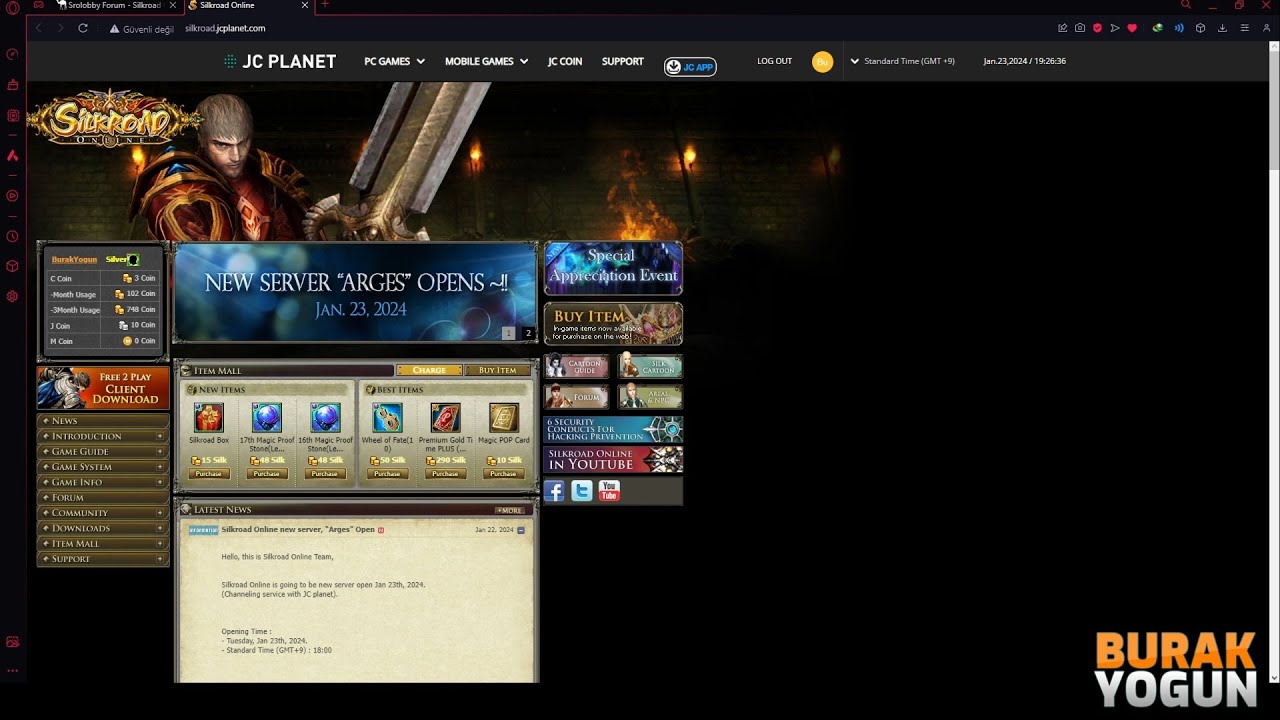Open News in sidebar menu

(103, 421)
